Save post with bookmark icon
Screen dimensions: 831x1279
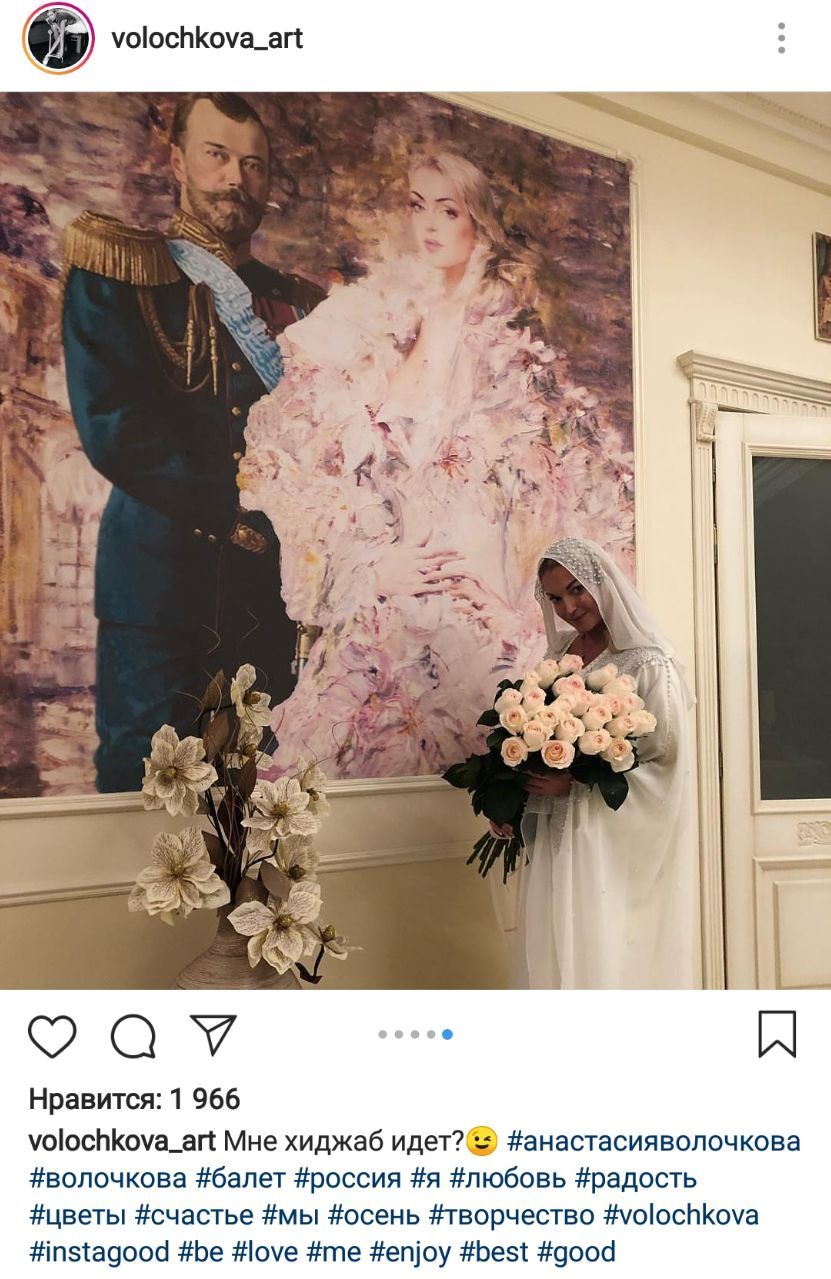point(777,1034)
